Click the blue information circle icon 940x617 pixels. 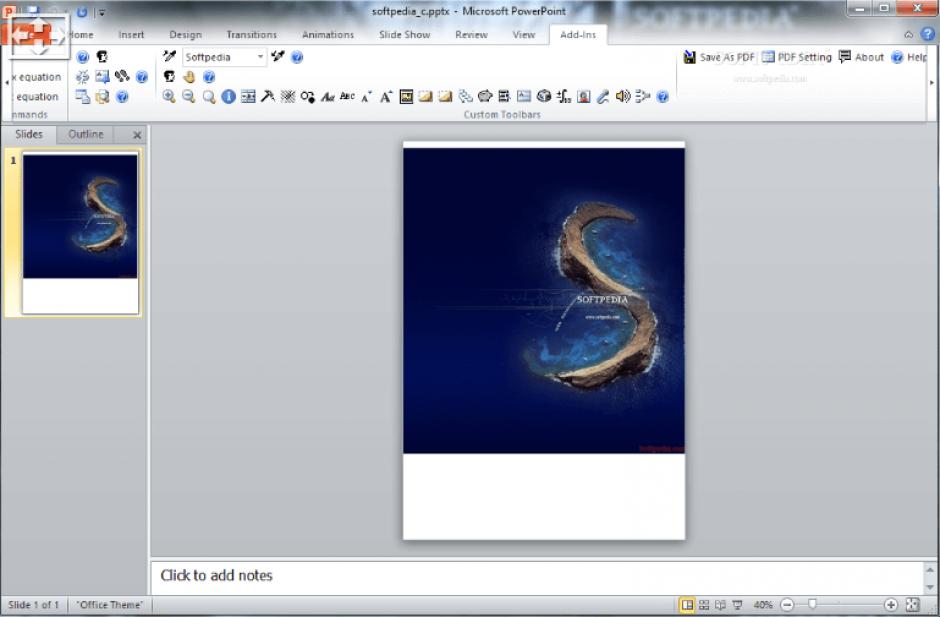pyautogui.click(x=228, y=97)
